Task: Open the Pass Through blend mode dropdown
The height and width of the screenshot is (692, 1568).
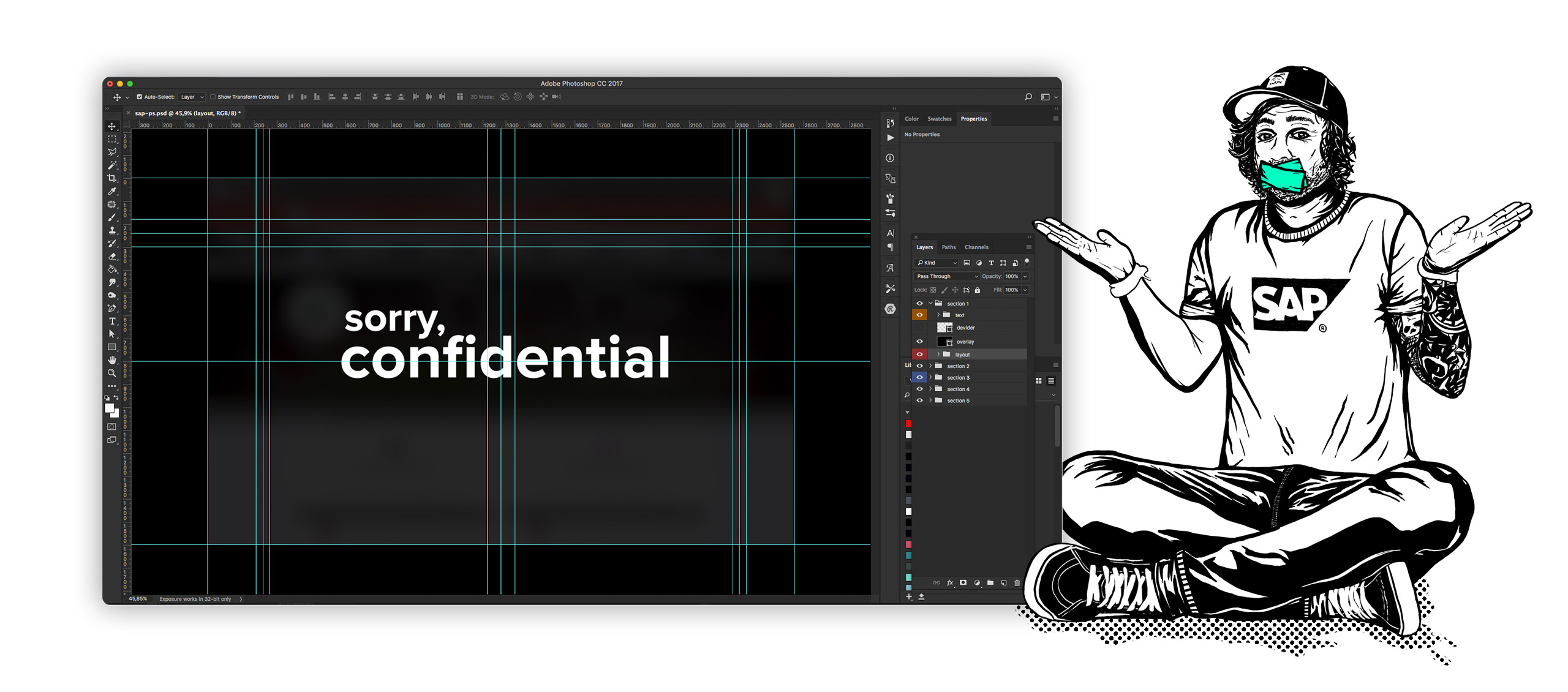Action: 946,276
